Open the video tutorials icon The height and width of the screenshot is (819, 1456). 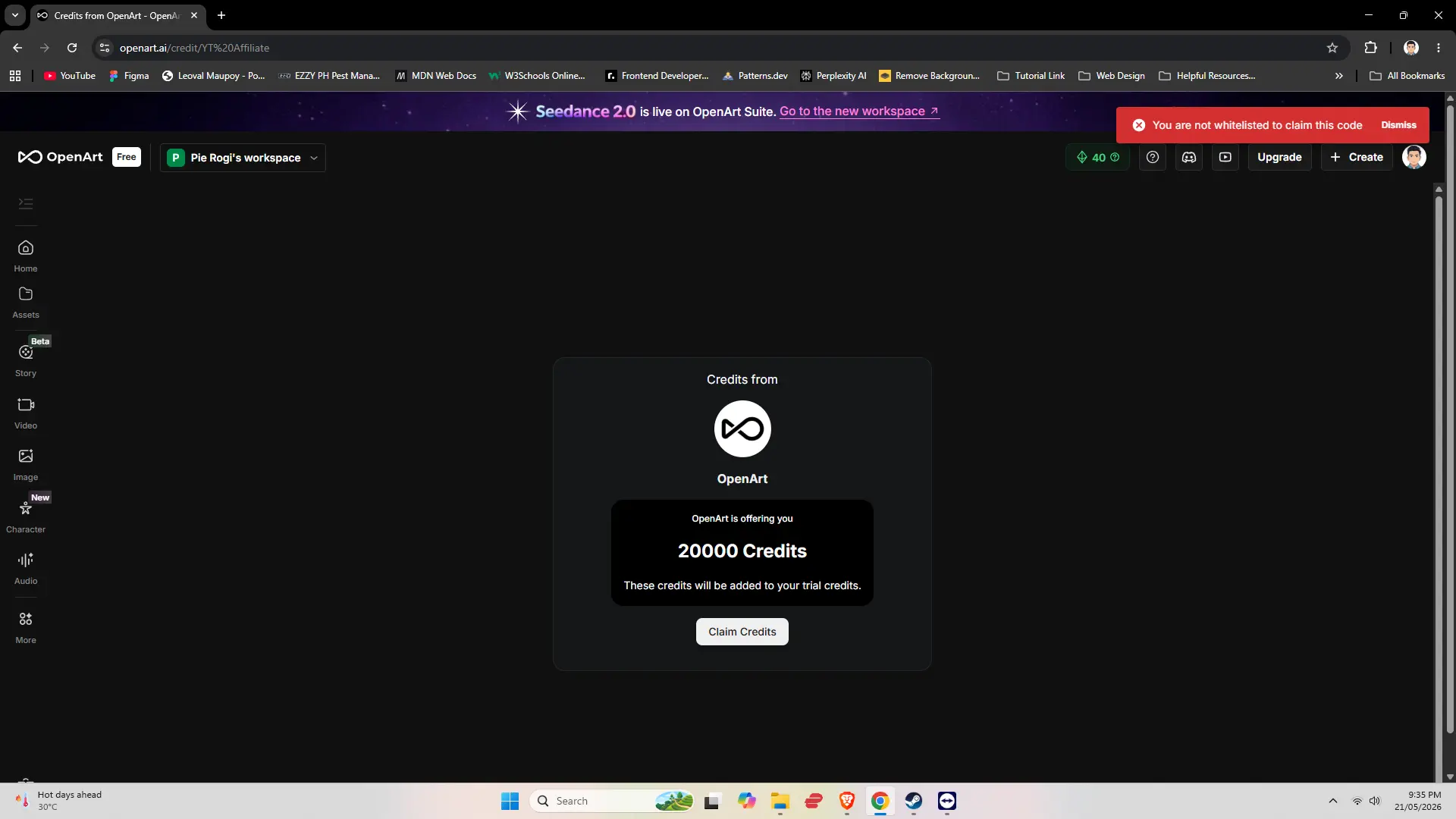click(x=1225, y=157)
